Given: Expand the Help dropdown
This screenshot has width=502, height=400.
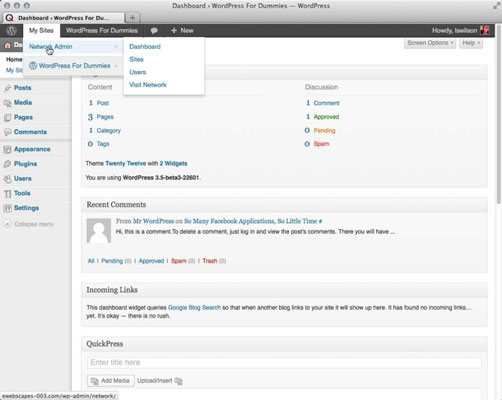Looking at the screenshot, I should pos(471,43).
